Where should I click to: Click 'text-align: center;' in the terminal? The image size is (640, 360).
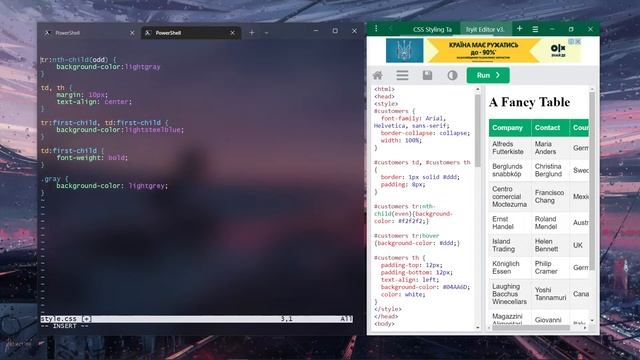(94, 102)
